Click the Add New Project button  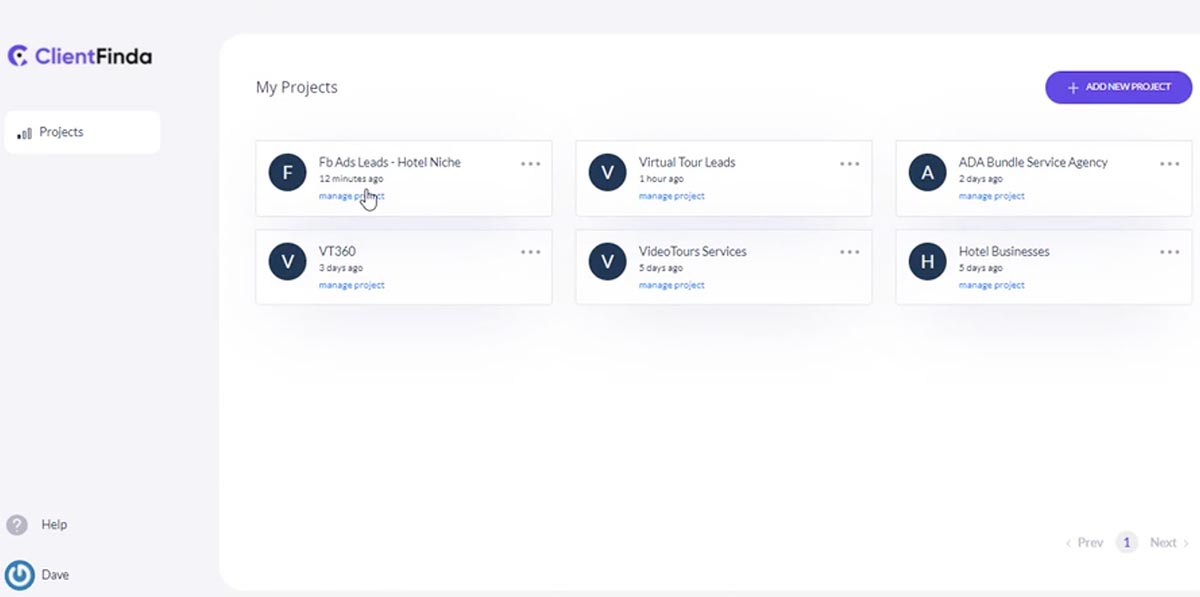[x=1119, y=87]
